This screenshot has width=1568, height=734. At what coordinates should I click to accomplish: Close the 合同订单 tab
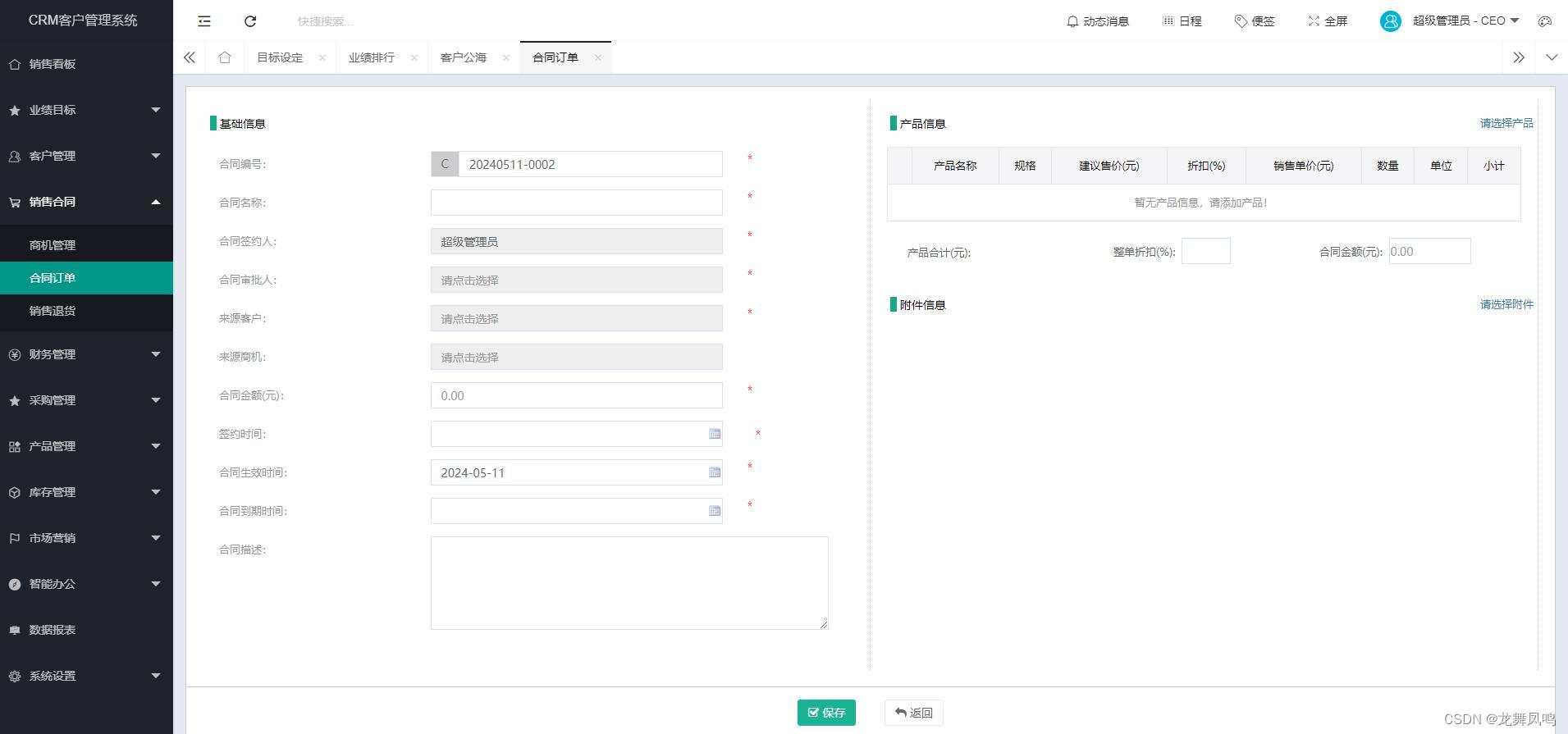pos(597,57)
